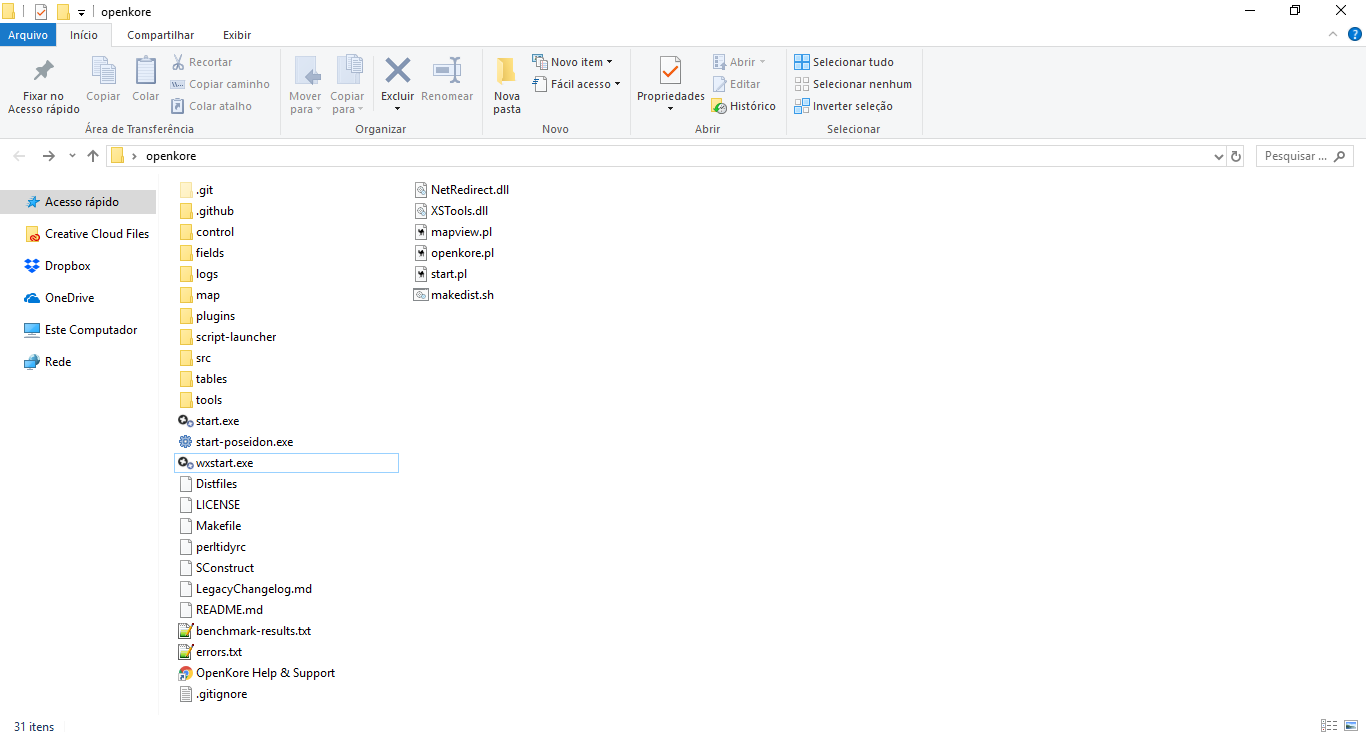This screenshot has height=738, width=1366.
Task: Open the Fácil acesso dropdown
Action: (x=576, y=84)
